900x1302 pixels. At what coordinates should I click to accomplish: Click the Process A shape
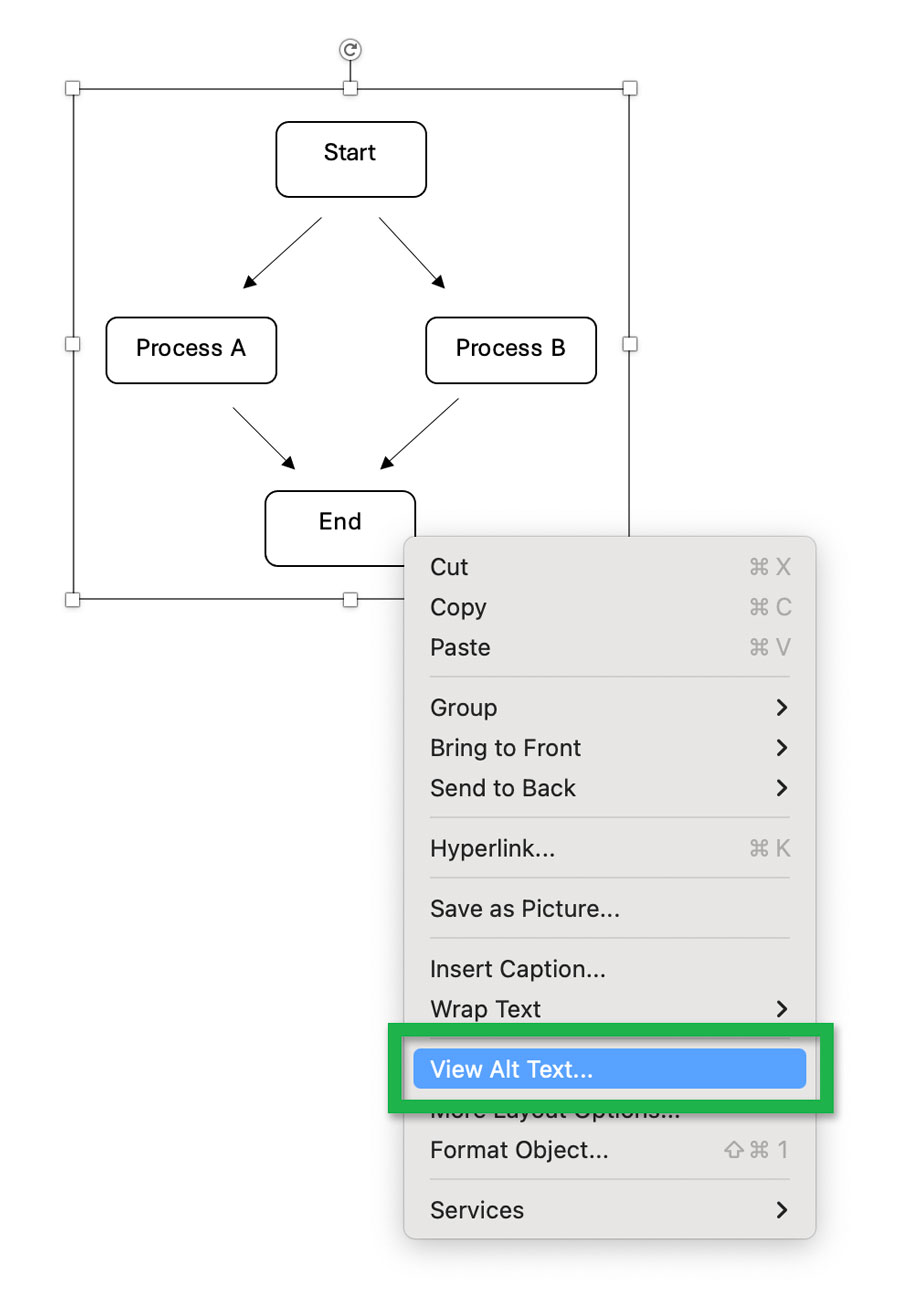click(x=191, y=350)
